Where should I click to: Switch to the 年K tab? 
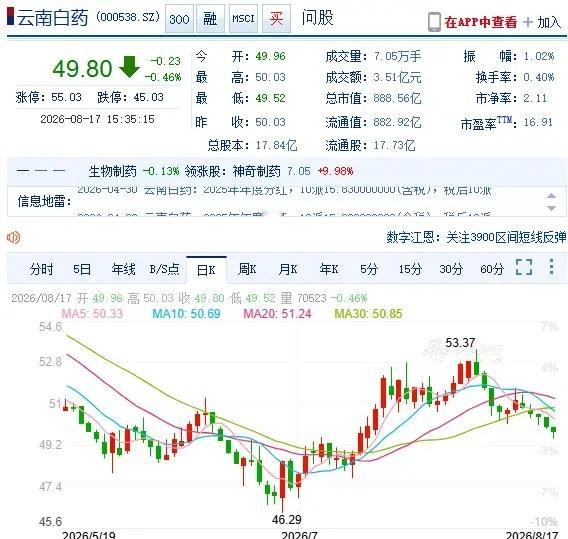329,270
